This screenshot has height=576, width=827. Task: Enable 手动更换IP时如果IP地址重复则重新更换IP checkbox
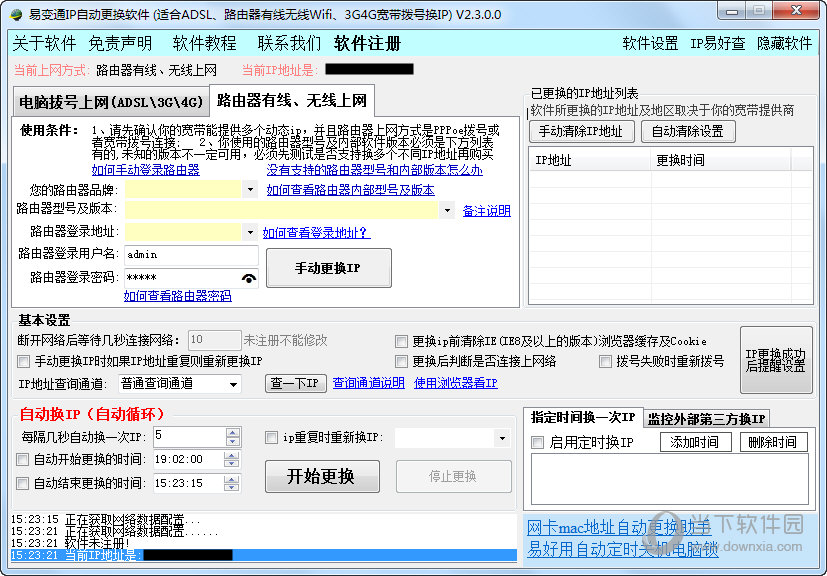23,361
